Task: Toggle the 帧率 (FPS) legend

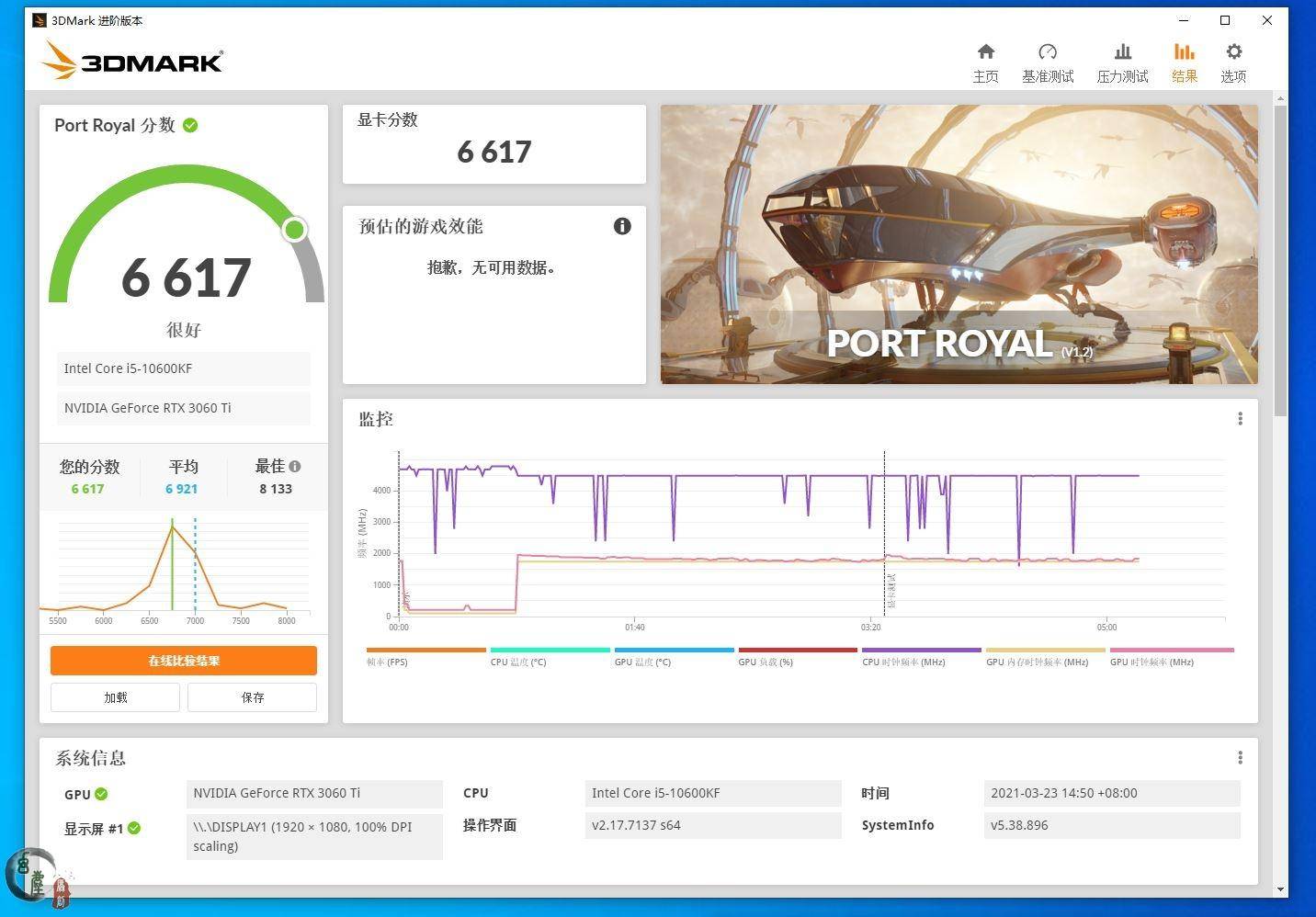Action: pyautogui.click(x=425, y=657)
